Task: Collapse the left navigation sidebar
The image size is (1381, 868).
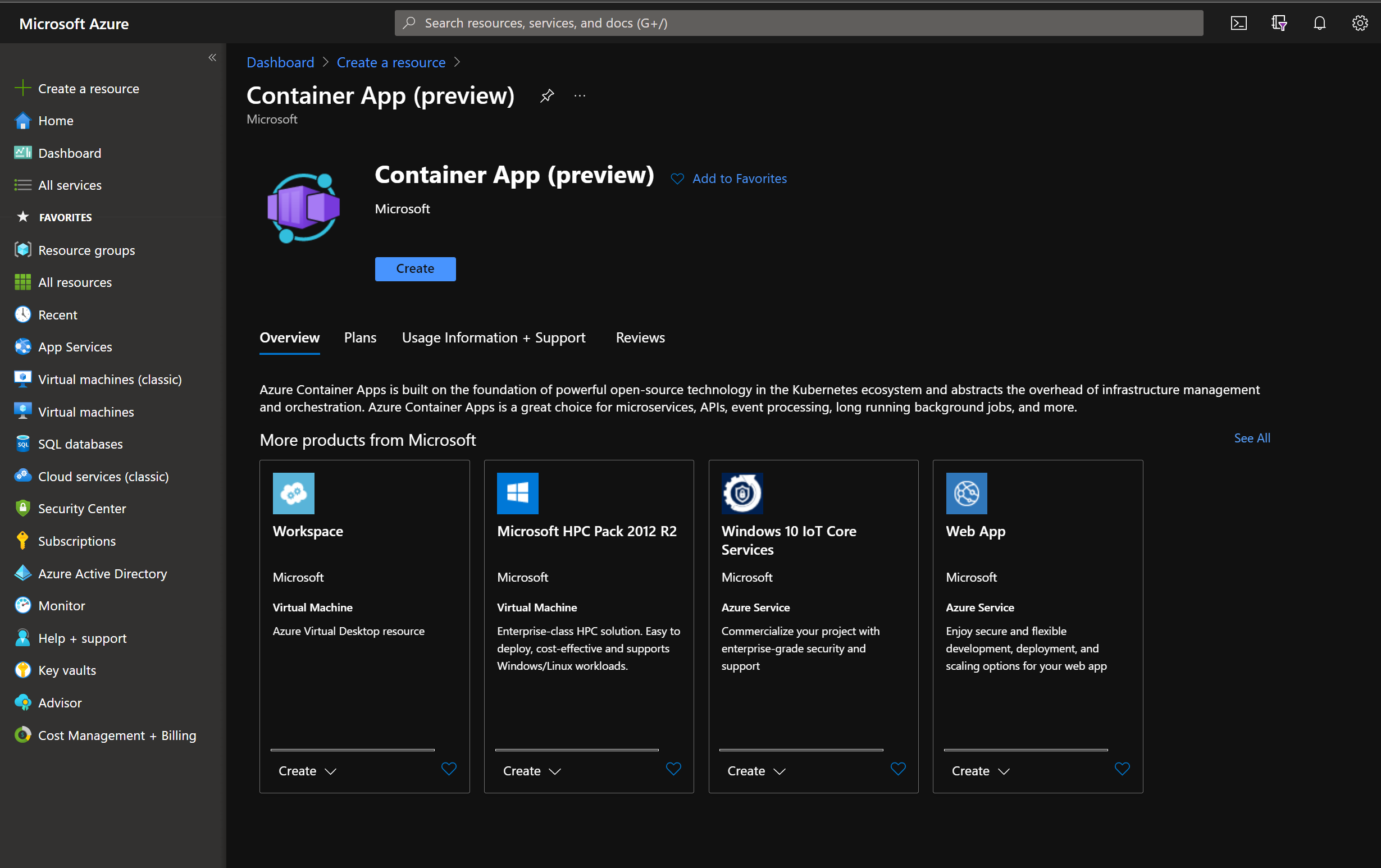Action: tap(212, 57)
